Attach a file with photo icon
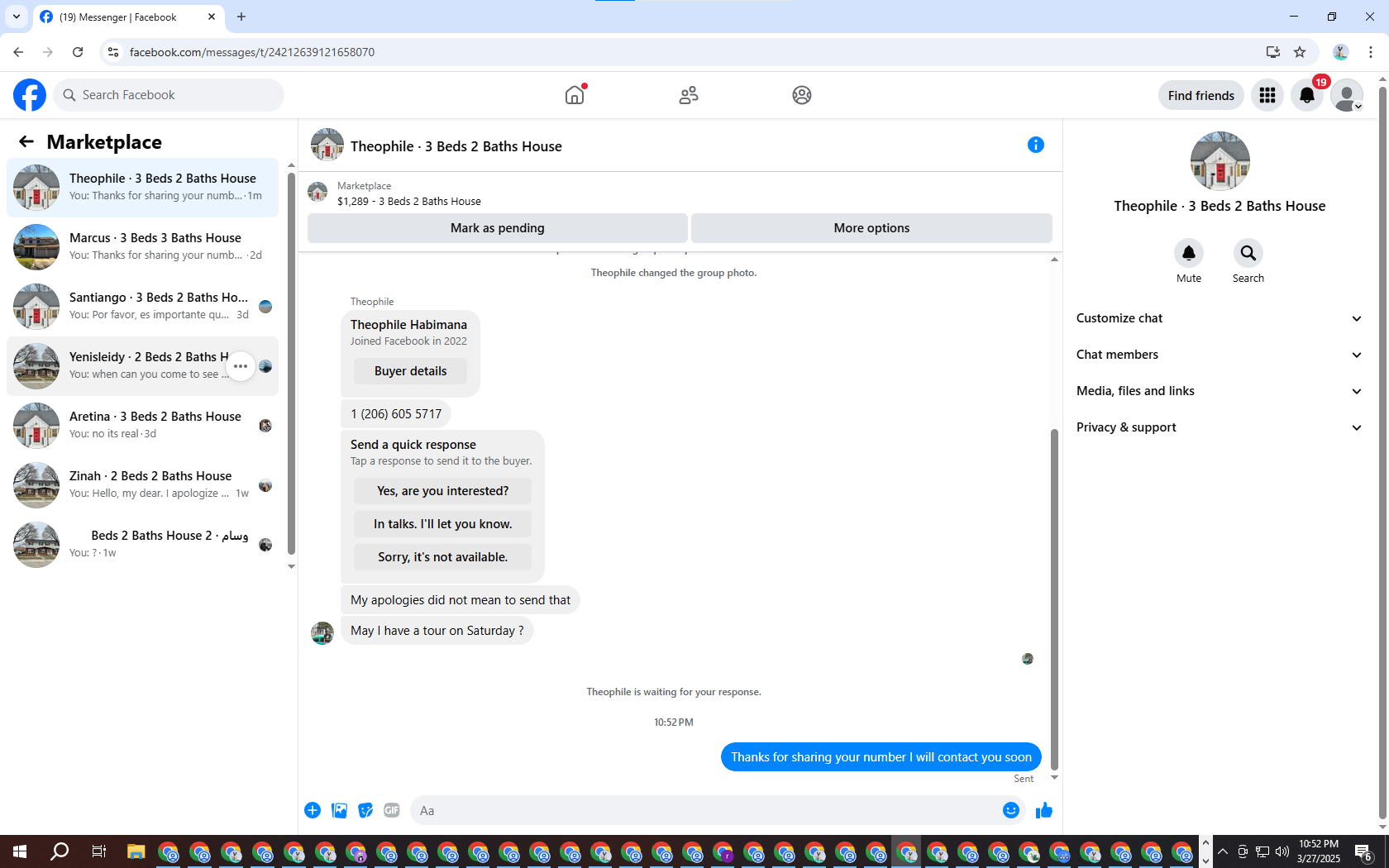 (x=339, y=810)
